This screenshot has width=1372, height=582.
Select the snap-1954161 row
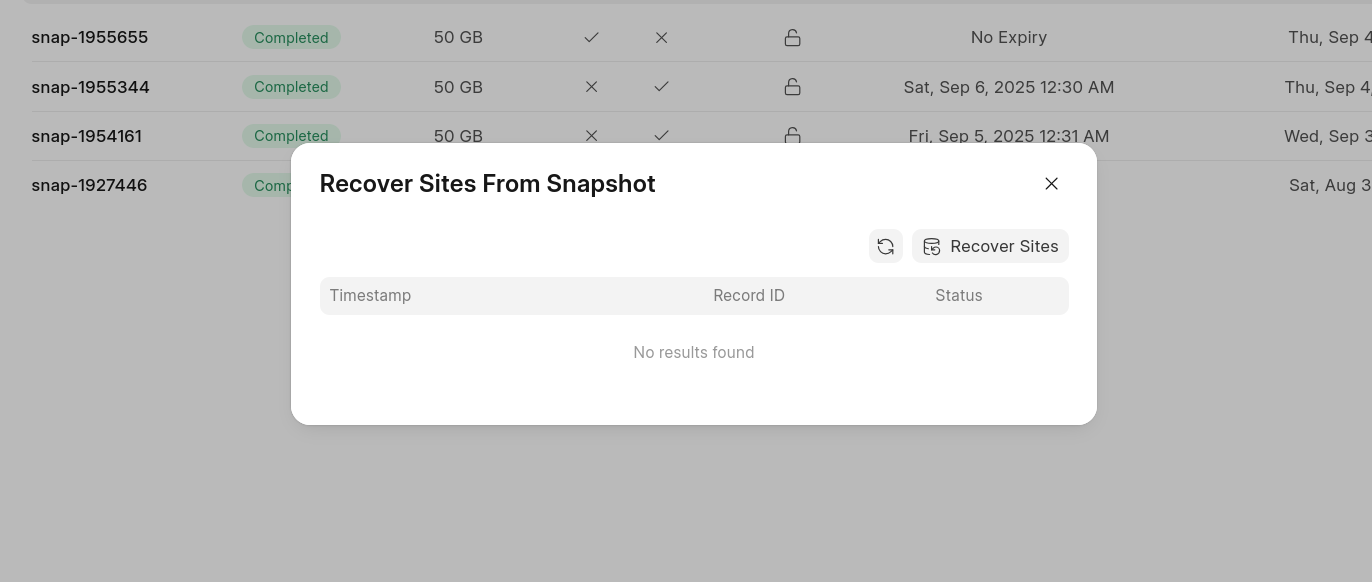point(86,136)
